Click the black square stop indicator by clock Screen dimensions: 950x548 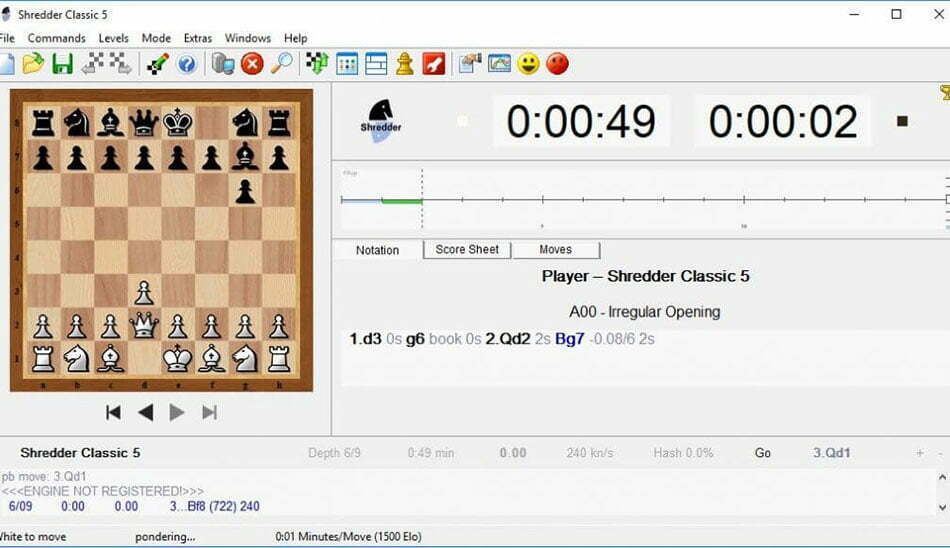tap(902, 121)
